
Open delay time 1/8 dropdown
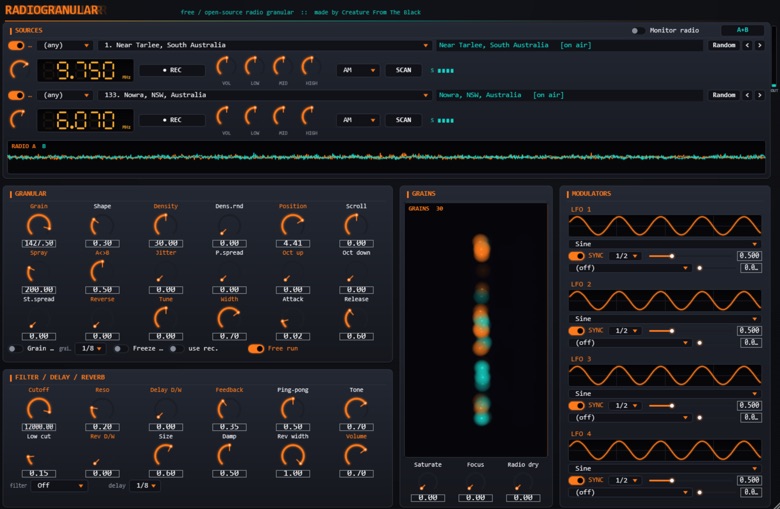[x=145, y=486]
